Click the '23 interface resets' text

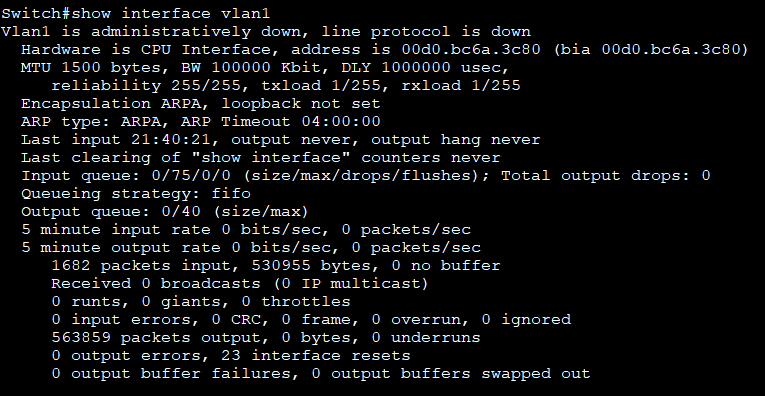(316, 356)
